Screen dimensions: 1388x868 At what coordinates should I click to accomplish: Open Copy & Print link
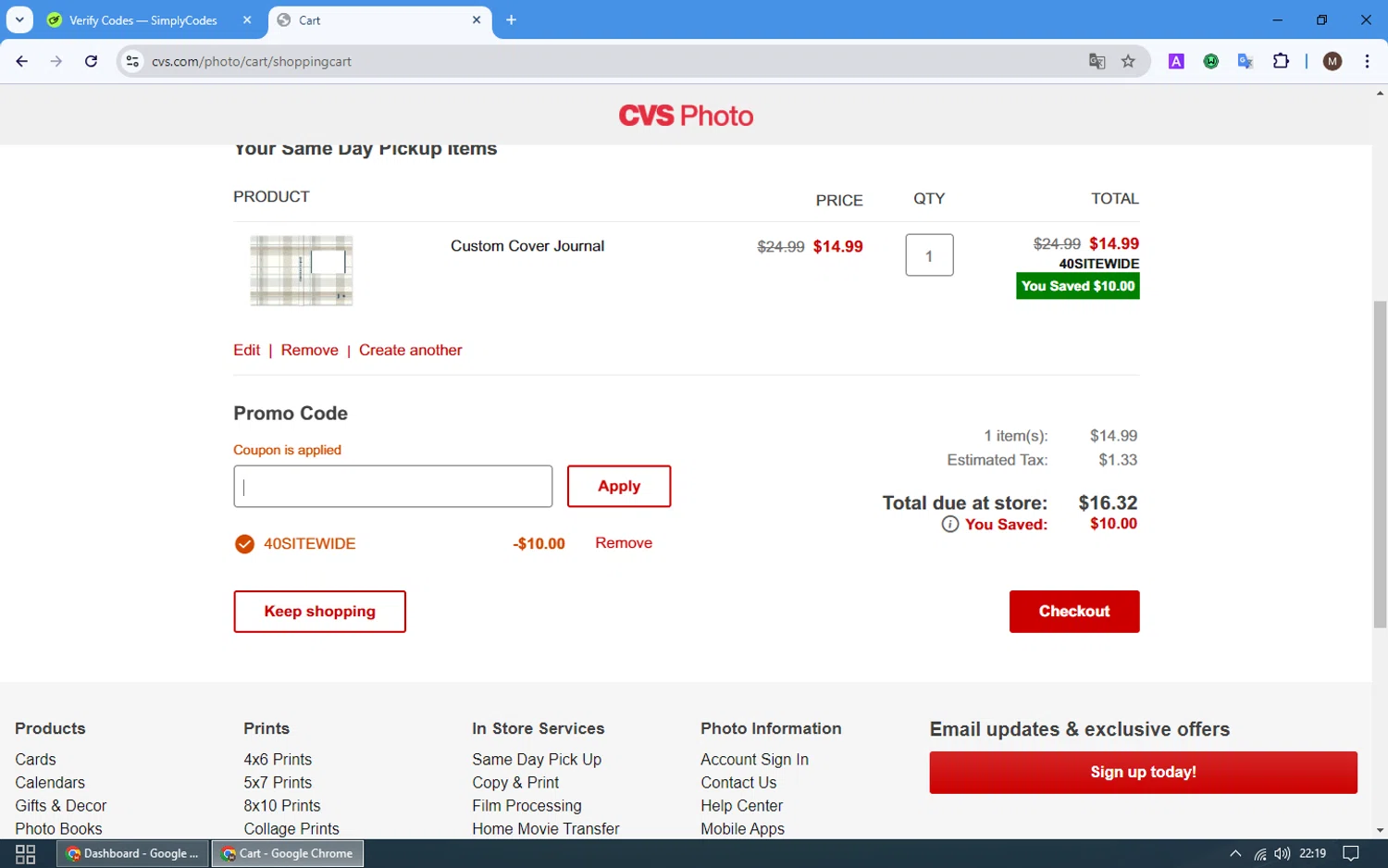pos(515,782)
